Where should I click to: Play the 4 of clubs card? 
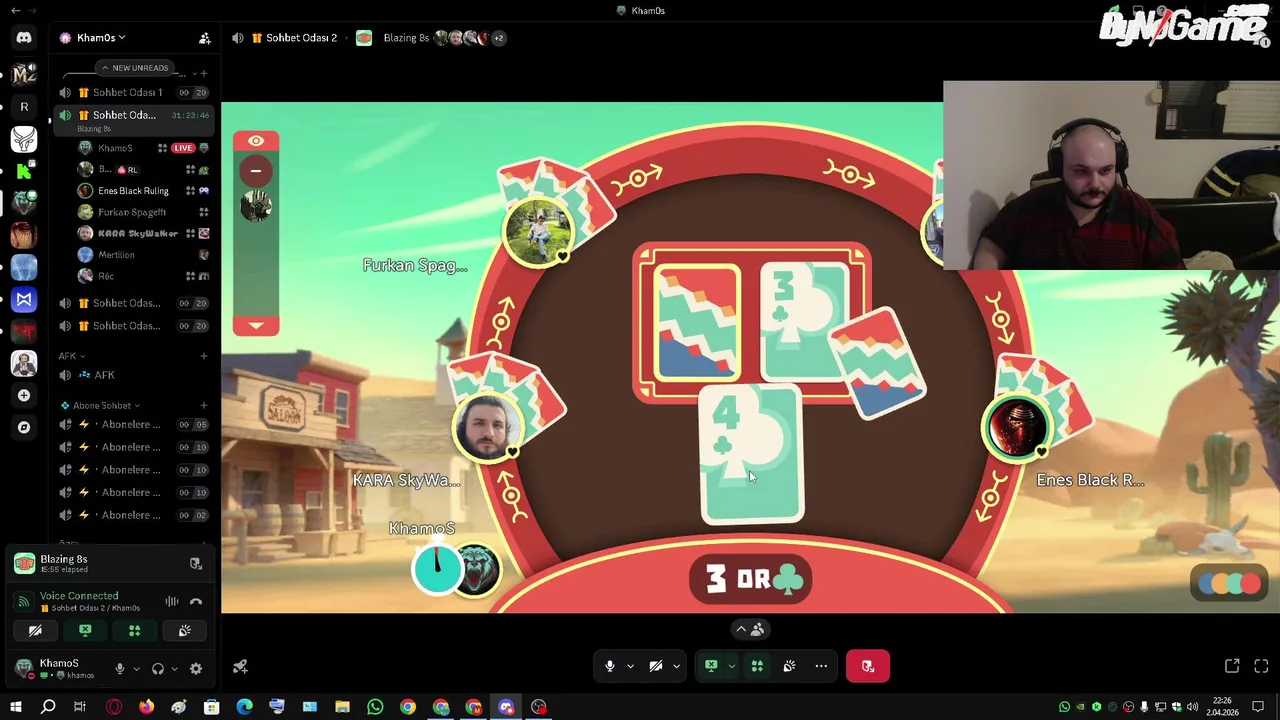752,455
